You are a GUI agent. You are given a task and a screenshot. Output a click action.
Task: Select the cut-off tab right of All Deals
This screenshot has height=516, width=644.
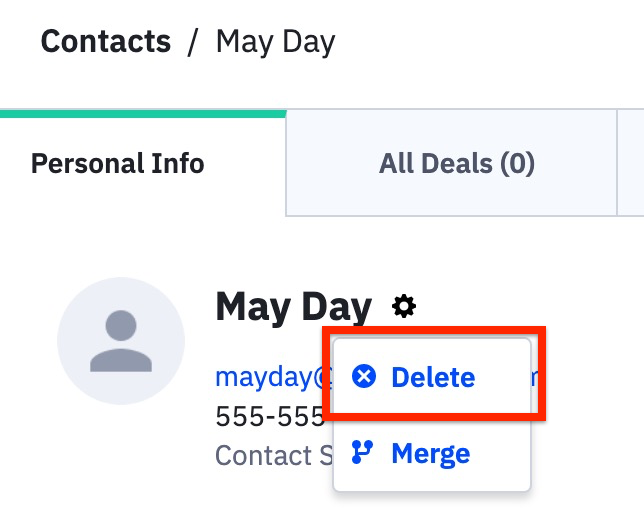631,163
